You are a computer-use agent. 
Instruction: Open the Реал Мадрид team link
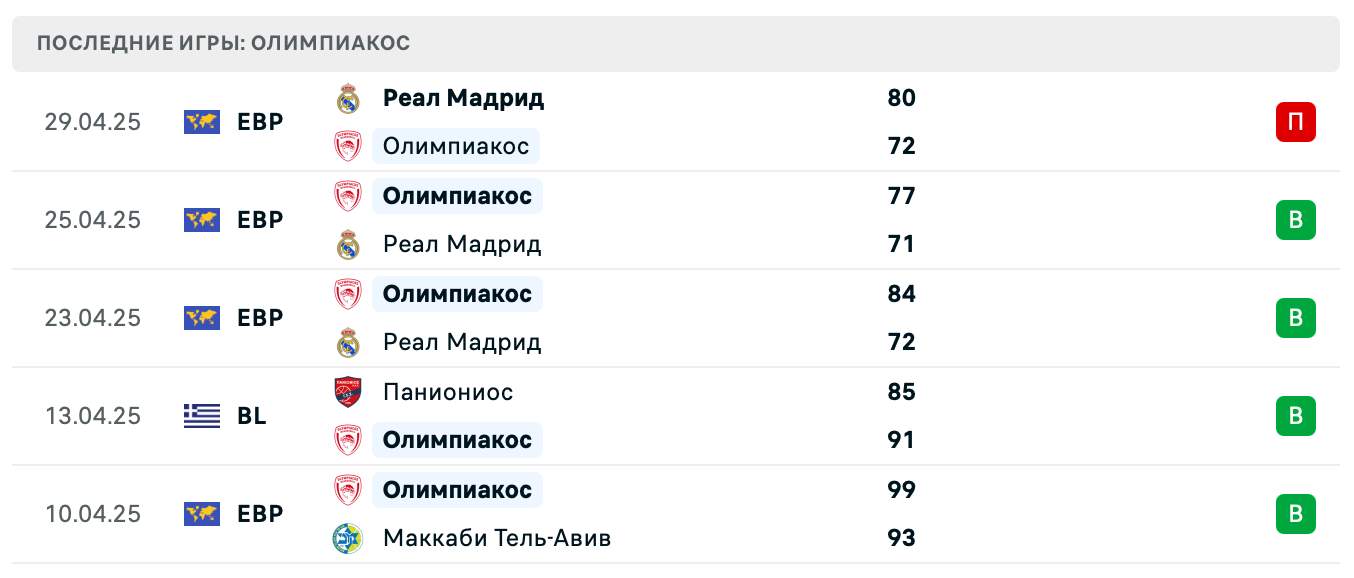pyautogui.click(x=463, y=98)
